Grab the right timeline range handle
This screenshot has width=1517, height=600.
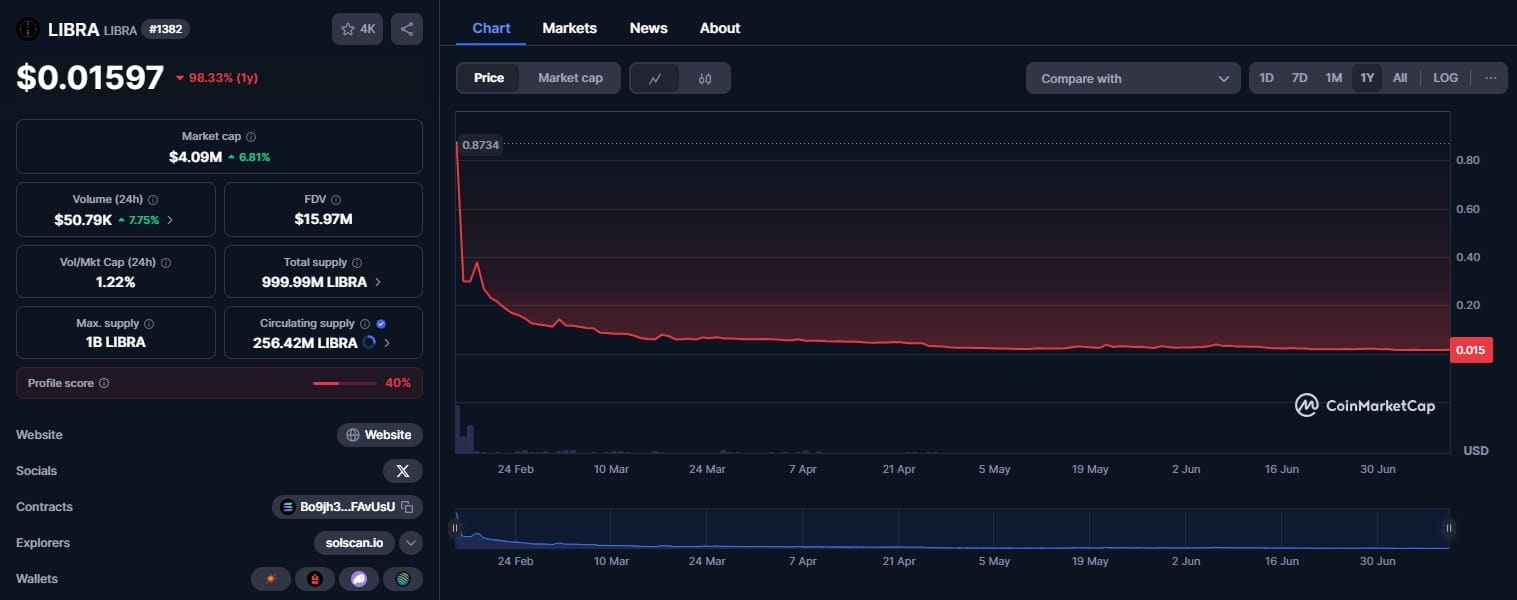click(1449, 528)
